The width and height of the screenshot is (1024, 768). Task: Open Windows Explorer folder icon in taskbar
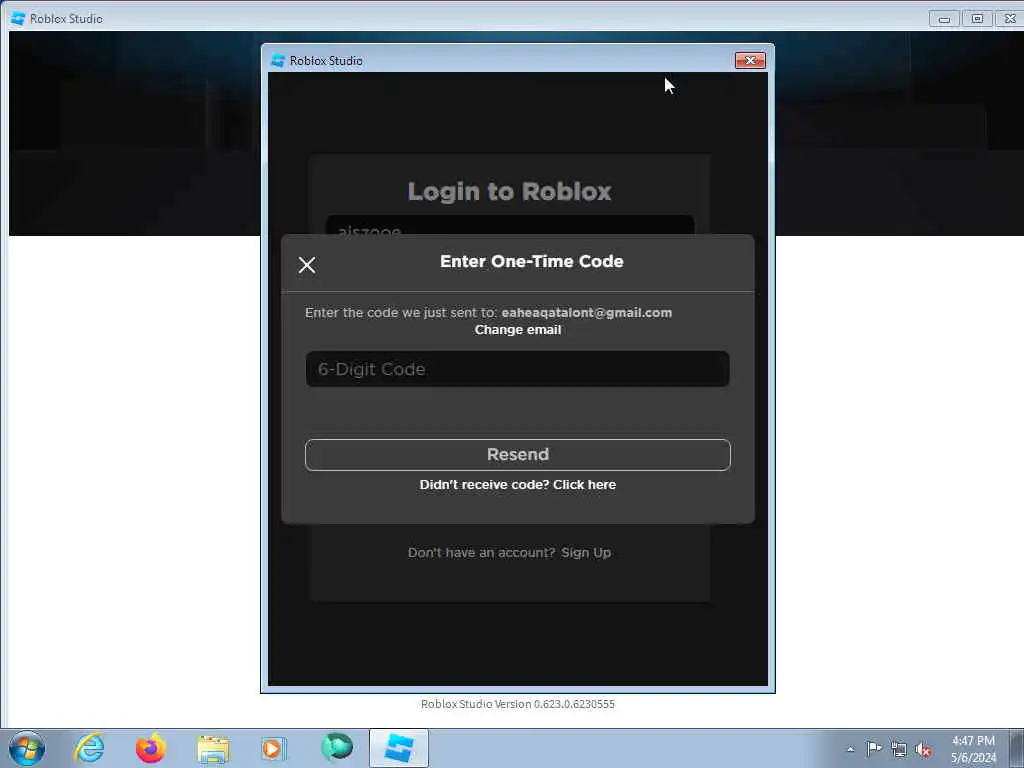click(213, 749)
